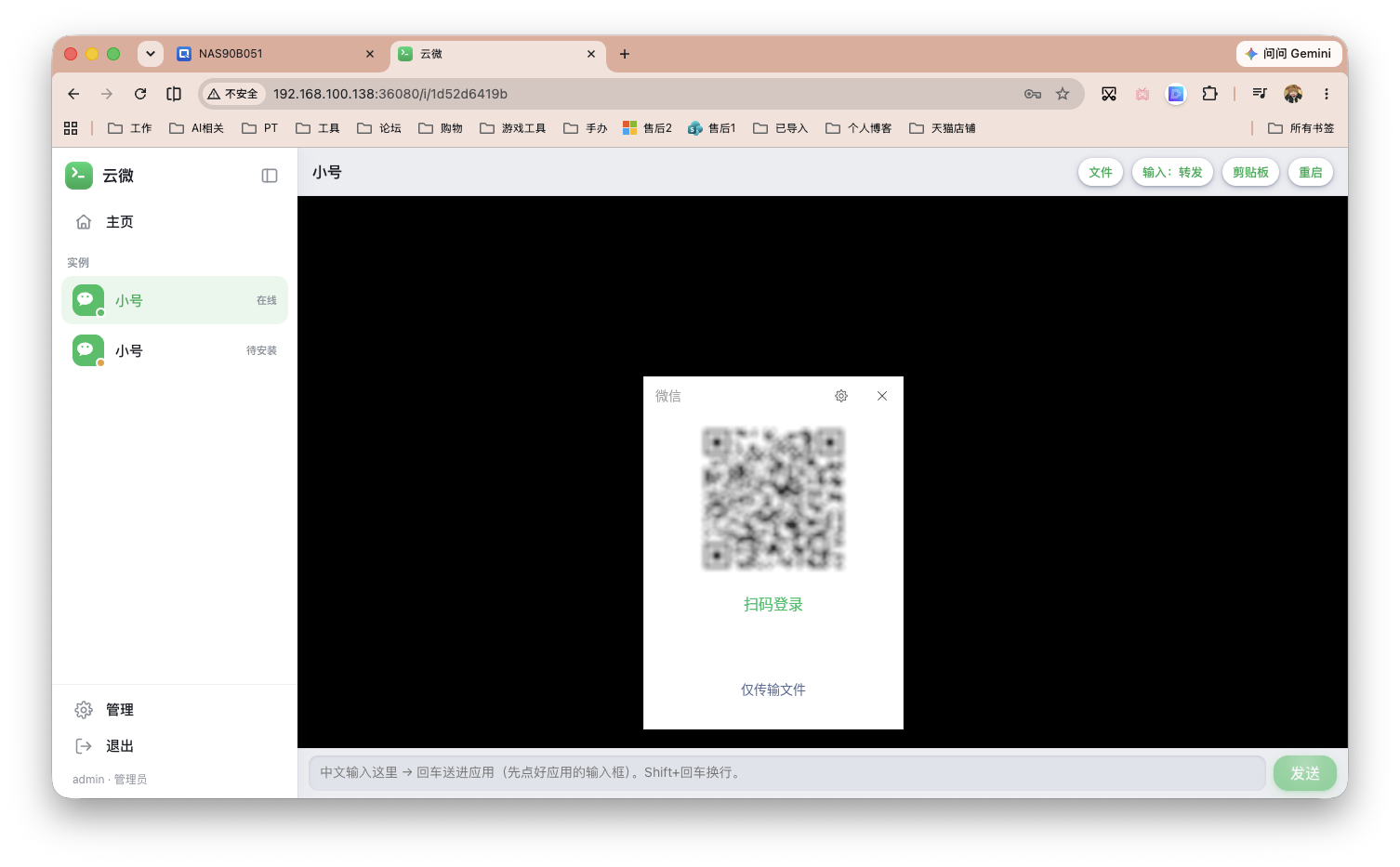This screenshot has width=1400, height=867.
Task: Click the 文件 button
Action: (1101, 173)
